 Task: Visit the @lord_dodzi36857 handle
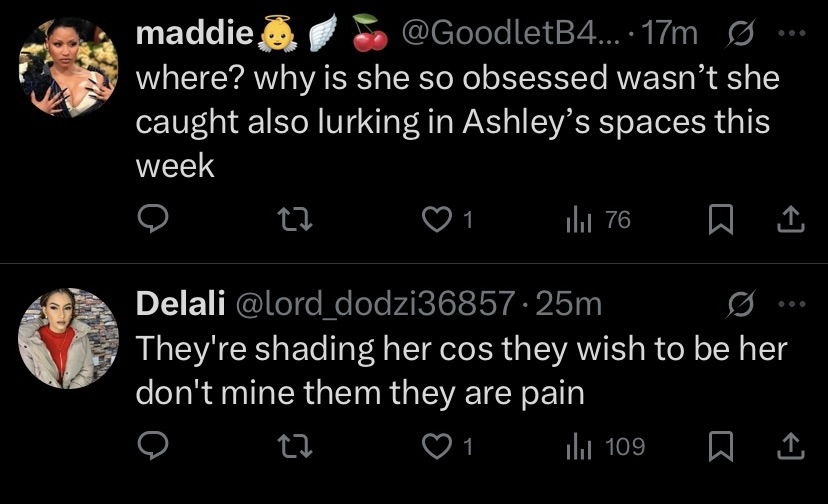[375, 304]
